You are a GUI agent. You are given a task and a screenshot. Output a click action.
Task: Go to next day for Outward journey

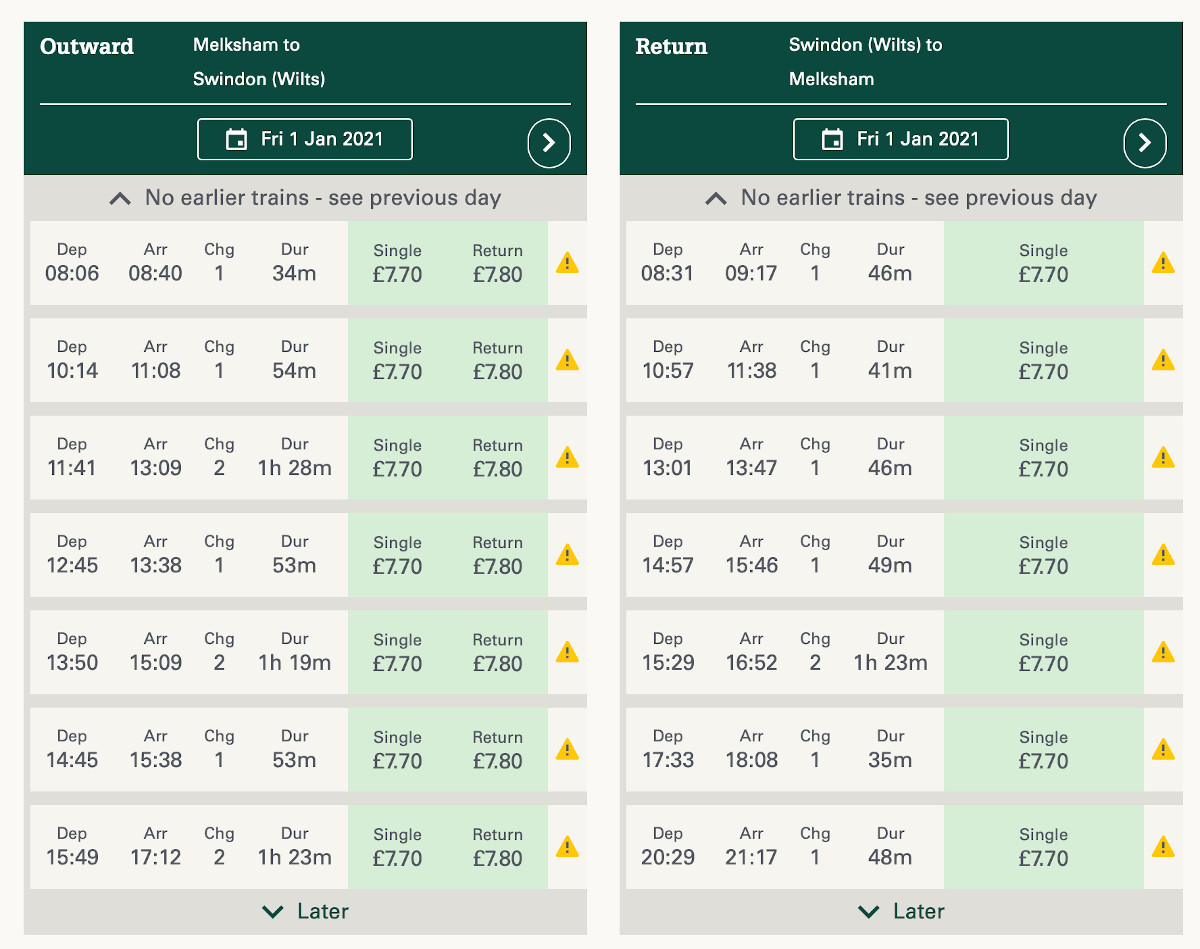pyautogui.click(x=549, y=143)
